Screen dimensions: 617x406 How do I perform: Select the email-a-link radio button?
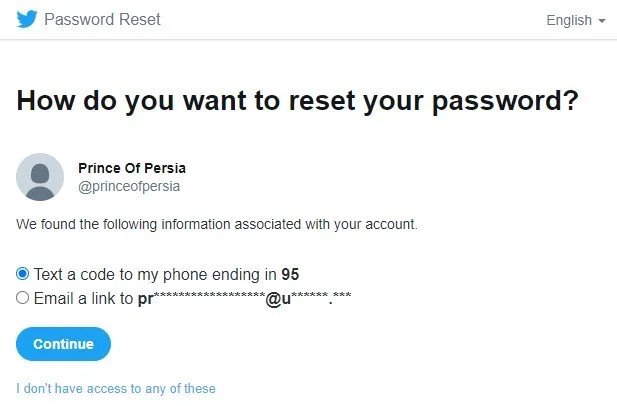(22, 297)
